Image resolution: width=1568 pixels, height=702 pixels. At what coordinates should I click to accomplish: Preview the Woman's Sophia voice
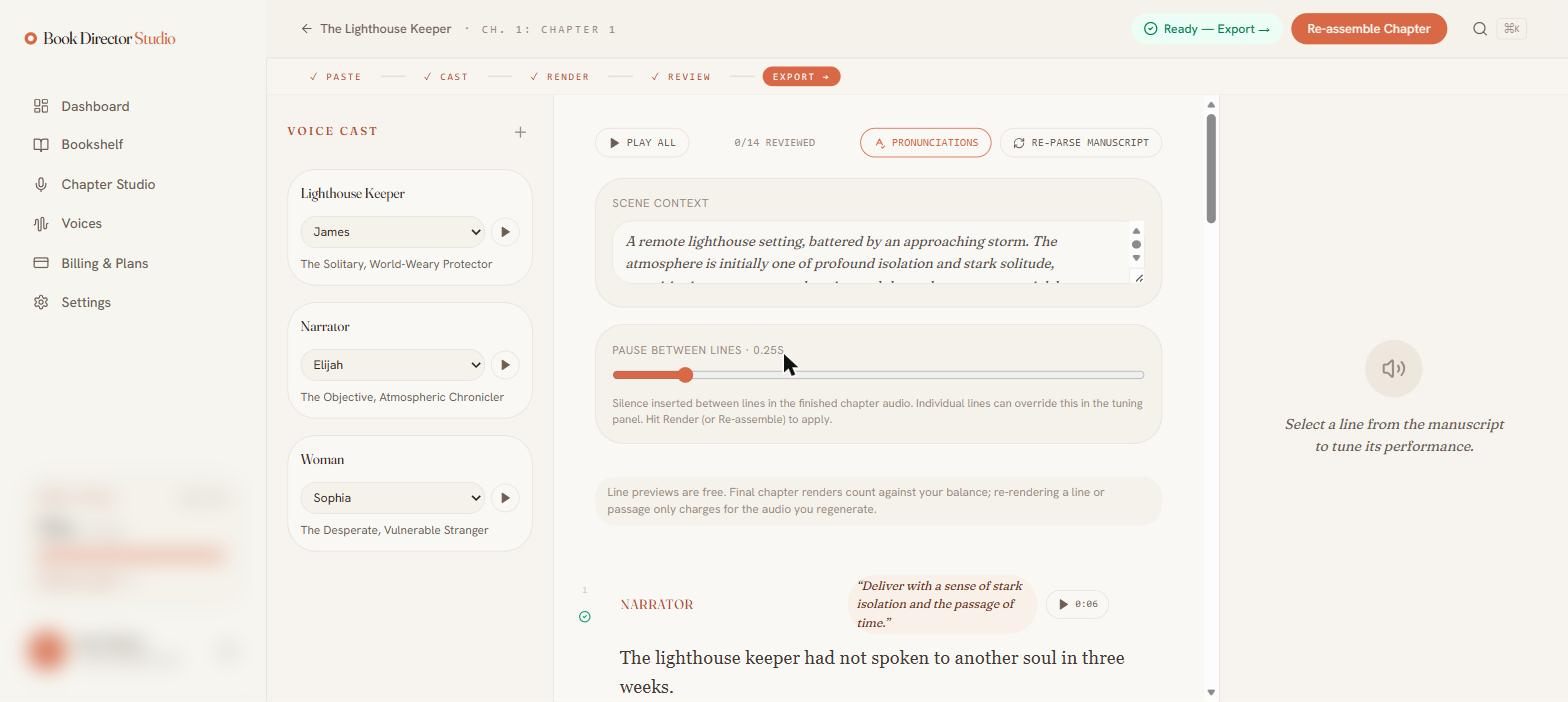[505, 498]
